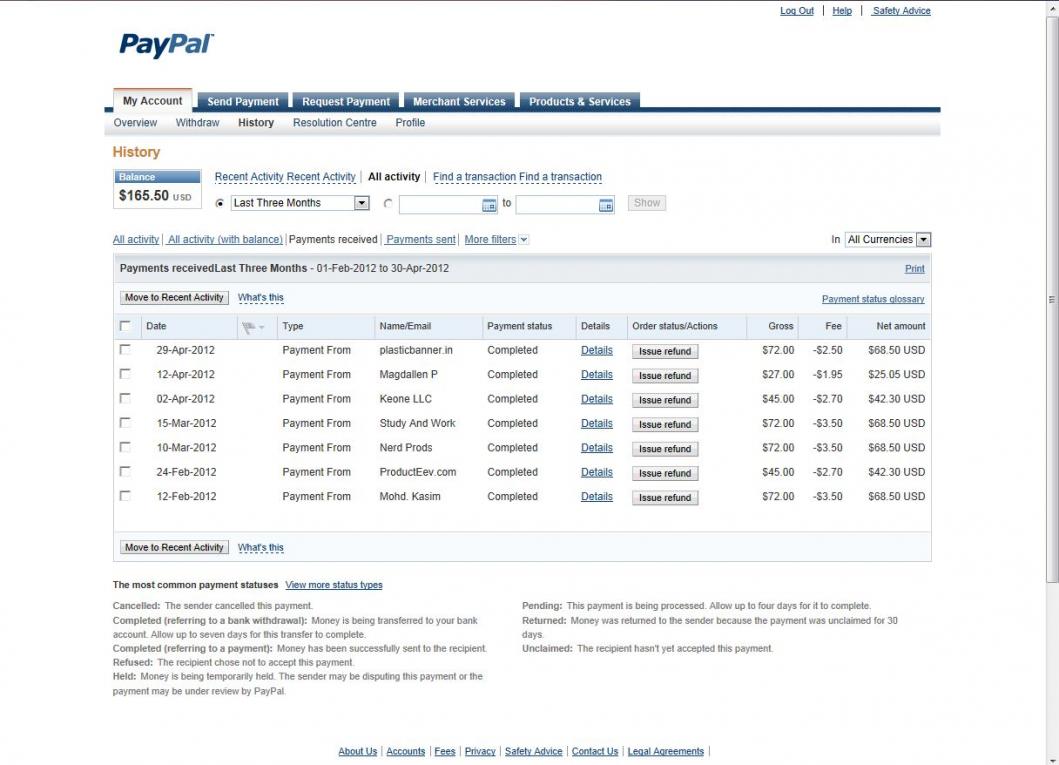
Task: Go to the Withdraw subtab
Action: click(x=197, y=123)
